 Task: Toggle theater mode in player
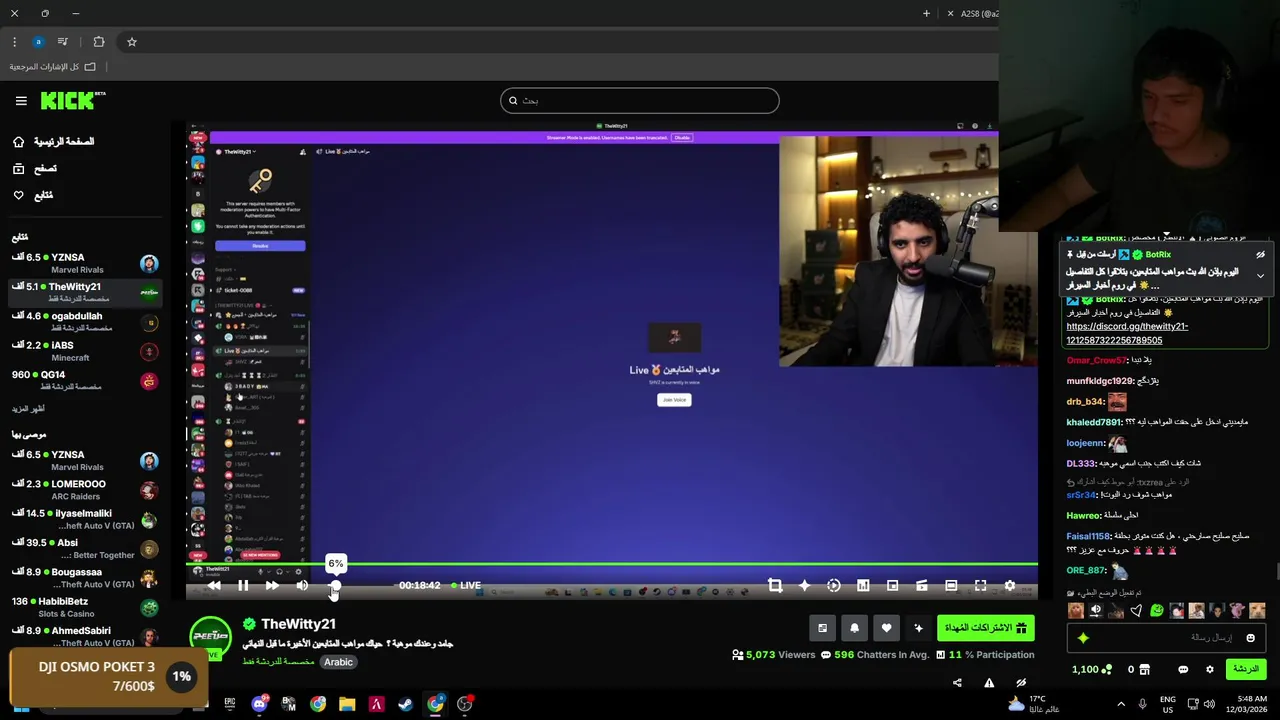[x=951, y=585]
